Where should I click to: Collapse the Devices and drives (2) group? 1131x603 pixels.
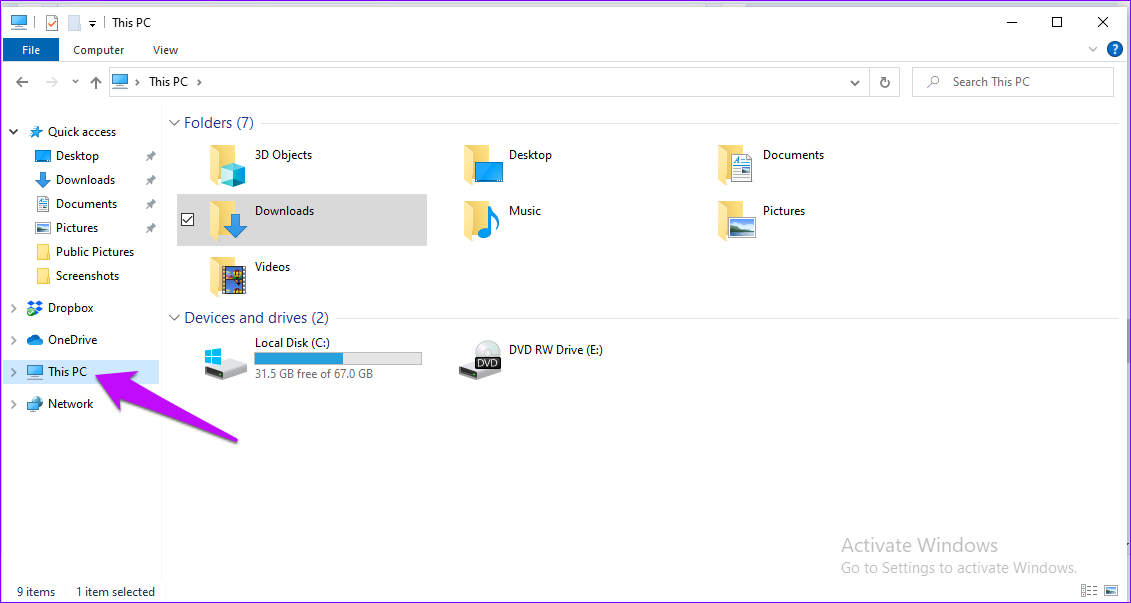pos(174,318)
